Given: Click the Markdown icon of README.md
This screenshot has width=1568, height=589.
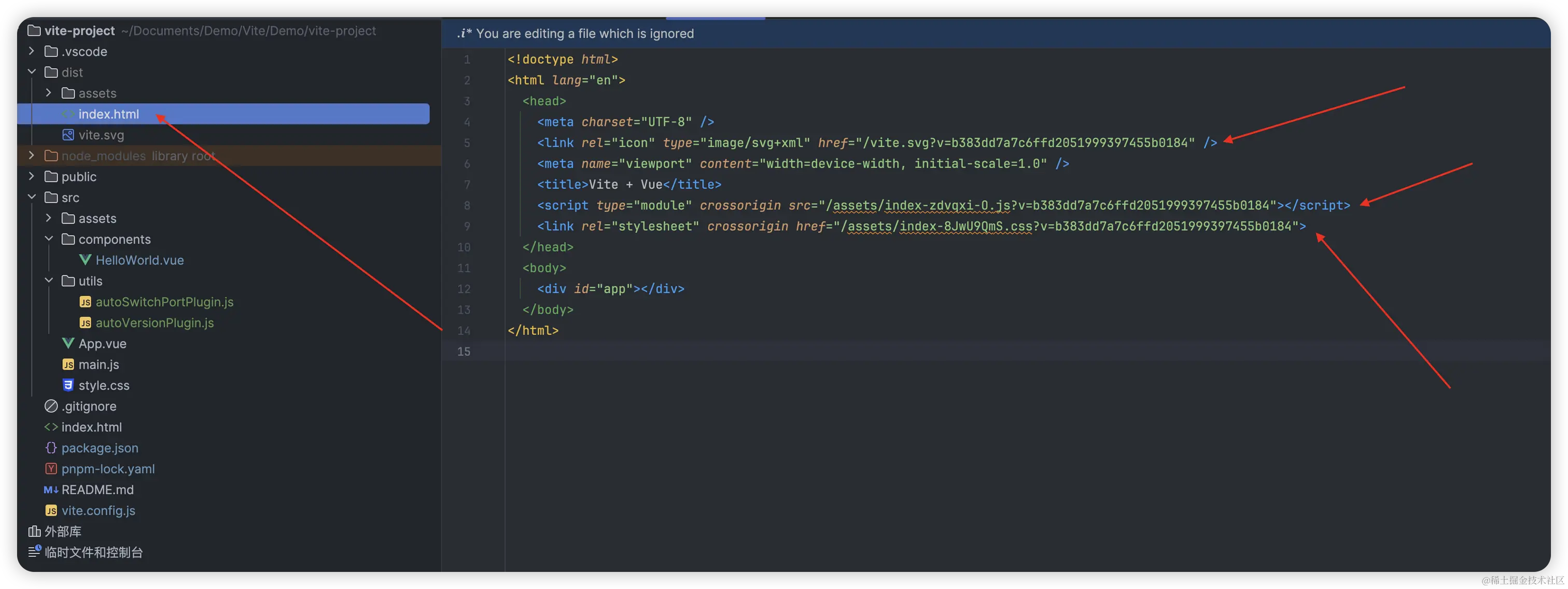Looking at the screenshot, I should (51, 490).
